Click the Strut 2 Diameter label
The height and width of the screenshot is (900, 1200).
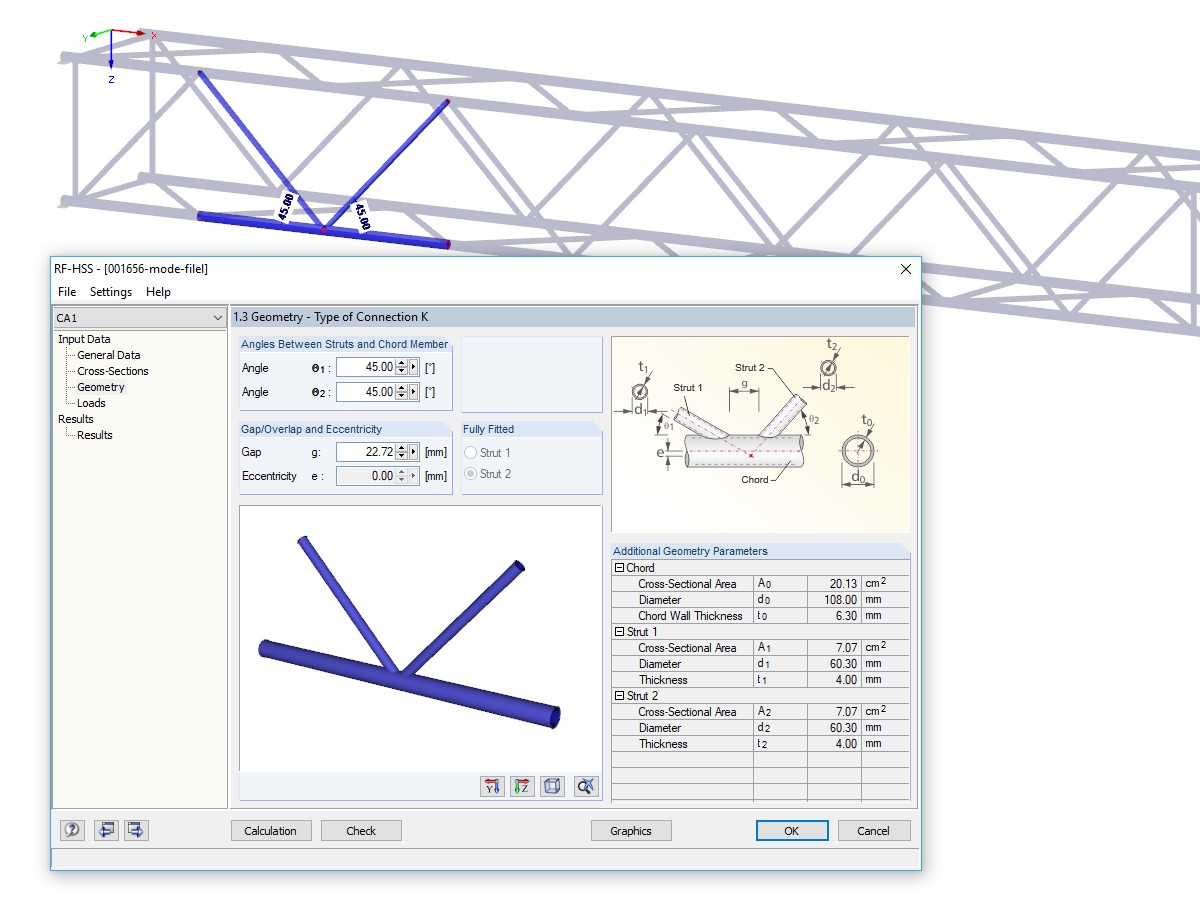(660, 728)
